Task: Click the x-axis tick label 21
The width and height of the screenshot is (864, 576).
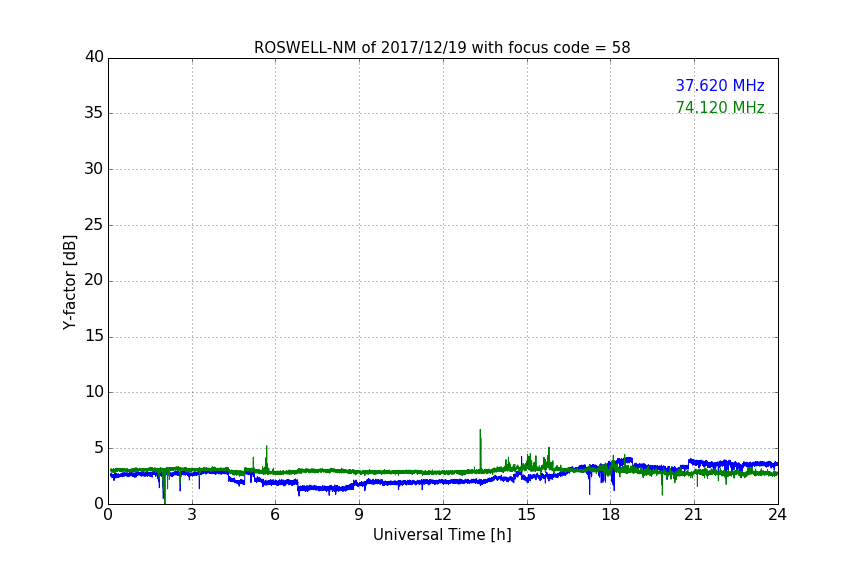Action: (694, 515)
